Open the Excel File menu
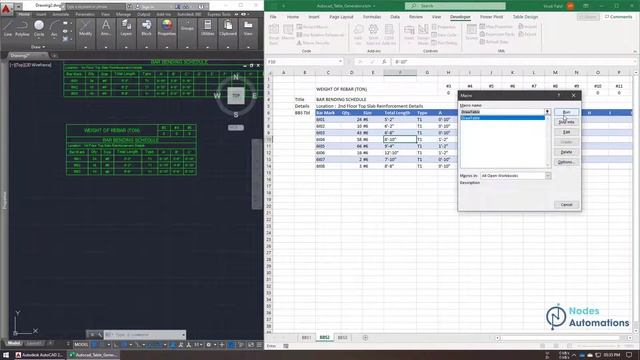 pyautogui.click(x=273, y=17)
